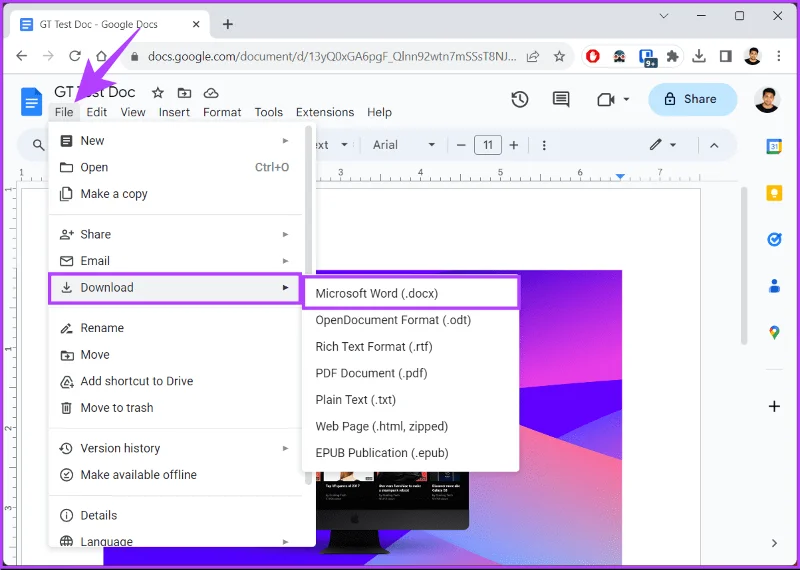The height and width of the screenshot is (570, 800).
Task: Collapse the header with the up chevron
Action: click(x=714, y=145)
